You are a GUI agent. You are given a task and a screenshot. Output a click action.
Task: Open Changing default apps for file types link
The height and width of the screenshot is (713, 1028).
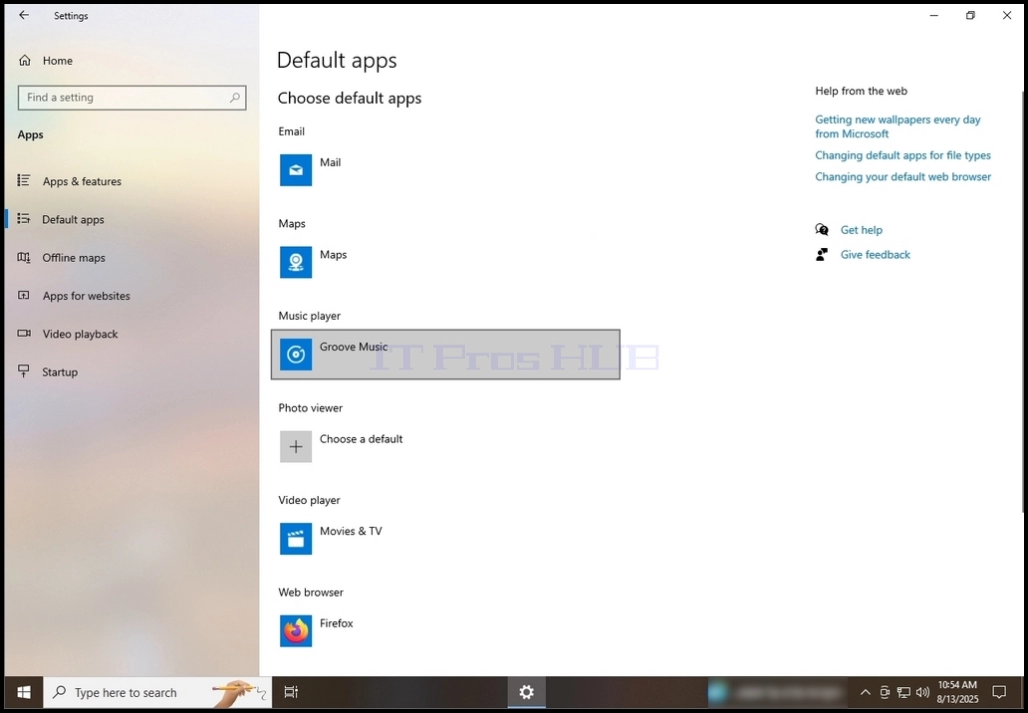click(903, 155)
